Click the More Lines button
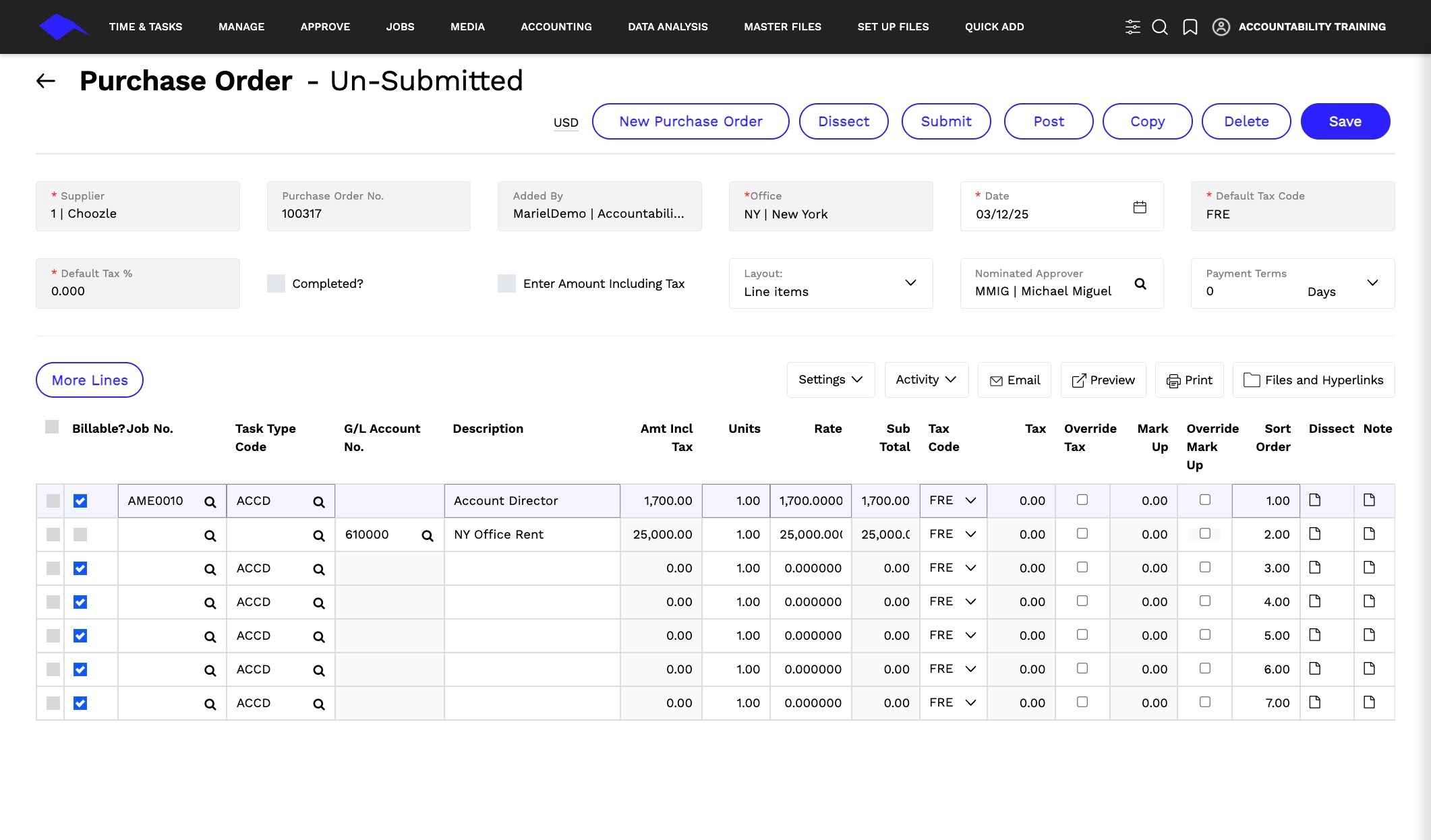 pos(90,380)
